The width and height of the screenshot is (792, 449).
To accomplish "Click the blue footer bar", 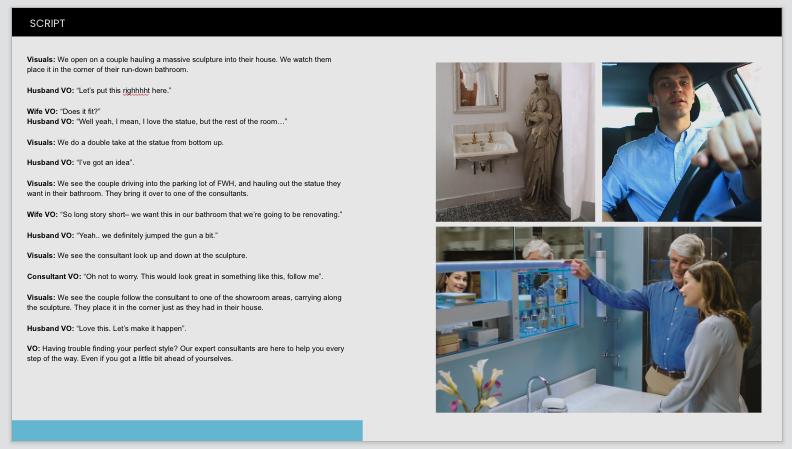I will (187, 430).
